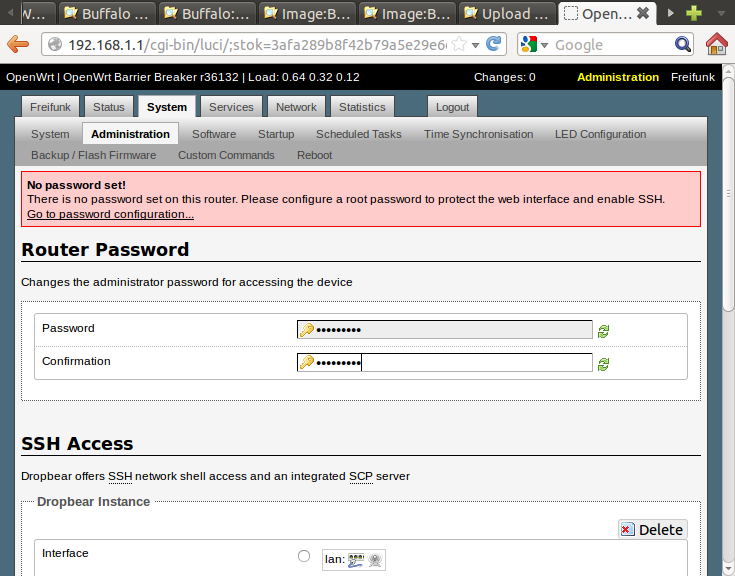Screen dimensions: 735x576
Task: Click the scrollbar down arrow
Action: click(728, 570)
